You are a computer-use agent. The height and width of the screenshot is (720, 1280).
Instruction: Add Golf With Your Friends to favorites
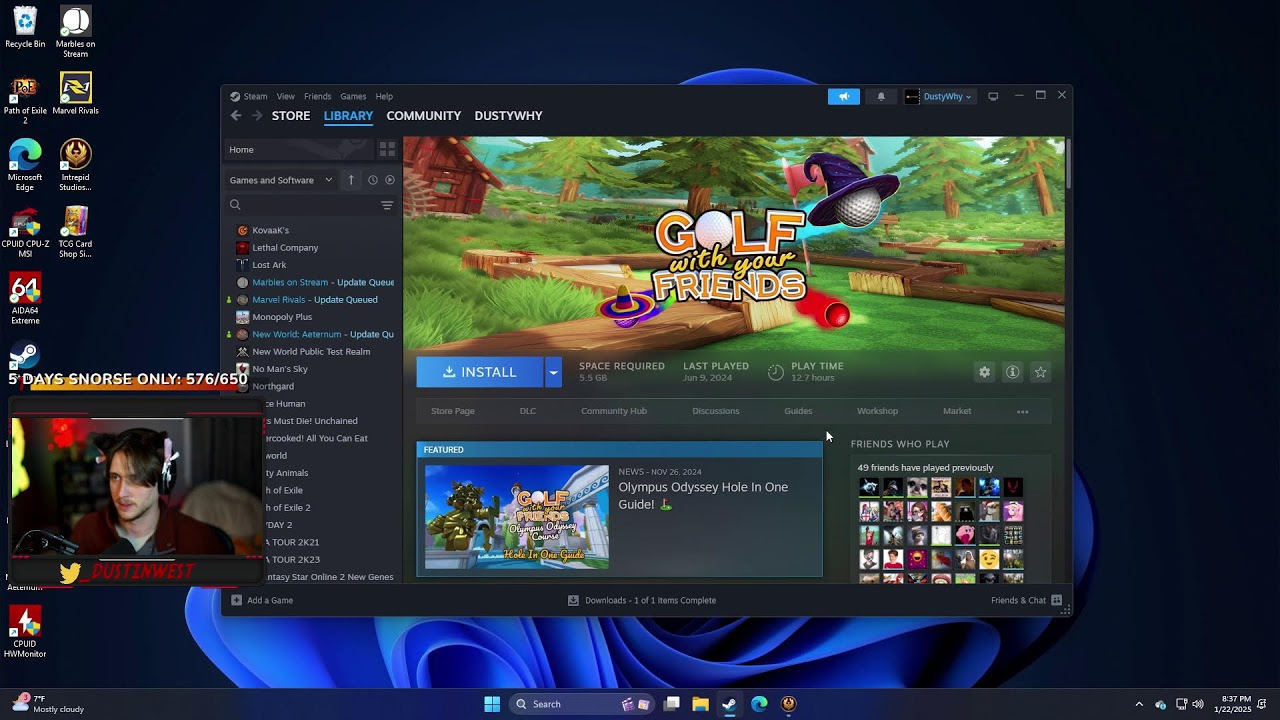(x=1040, y=372)
